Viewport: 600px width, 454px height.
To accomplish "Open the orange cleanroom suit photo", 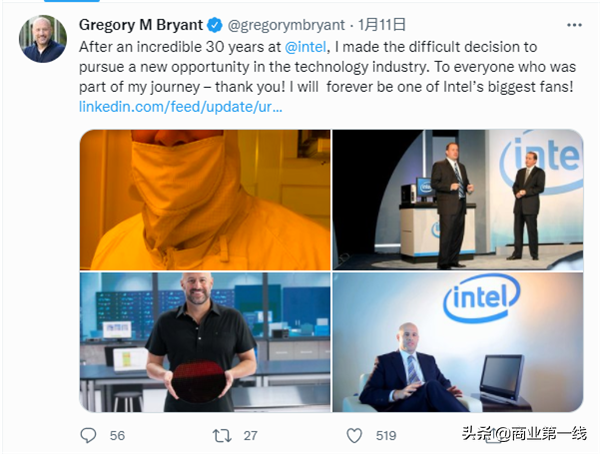I will coord(205,200).
